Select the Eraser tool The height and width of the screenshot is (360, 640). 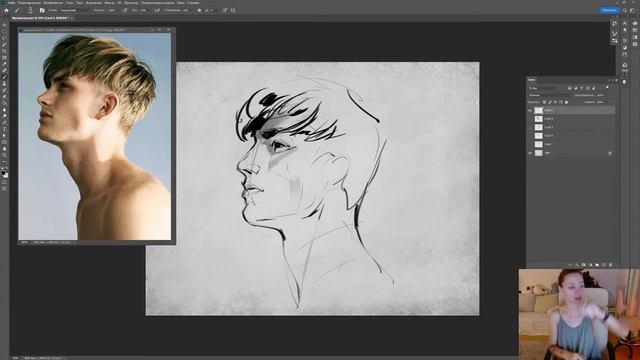(4, 96)
